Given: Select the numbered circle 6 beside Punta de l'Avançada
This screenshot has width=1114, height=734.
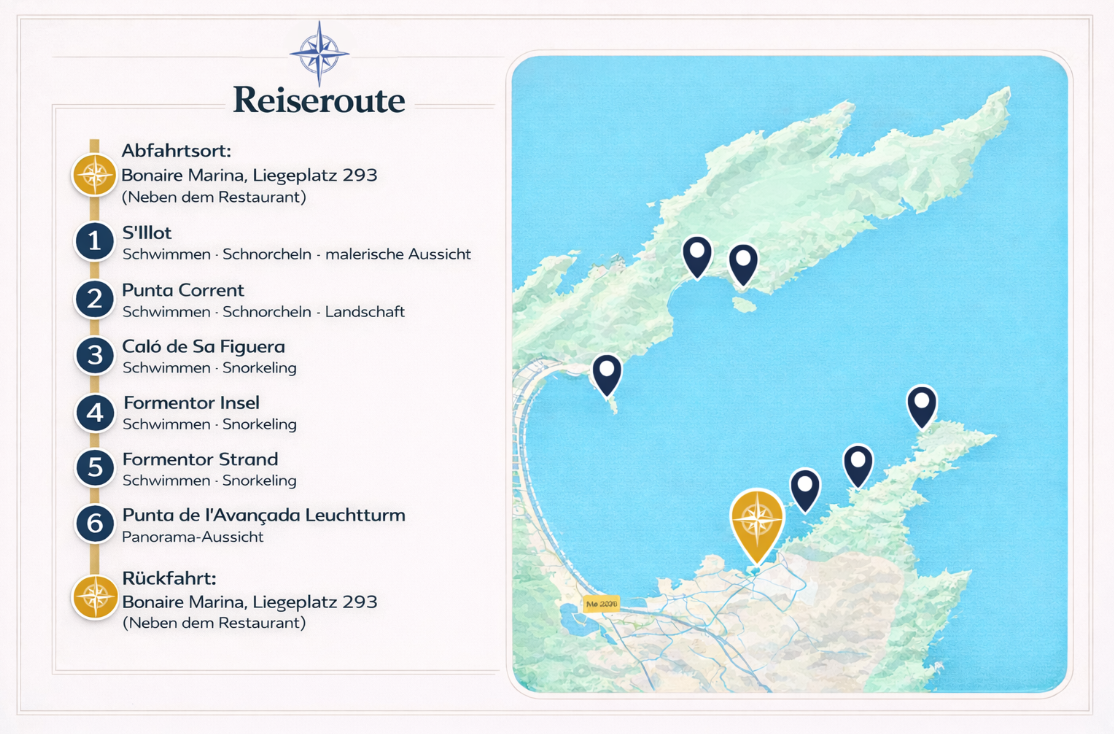Looking at the screenshot, I should (93, 523).
